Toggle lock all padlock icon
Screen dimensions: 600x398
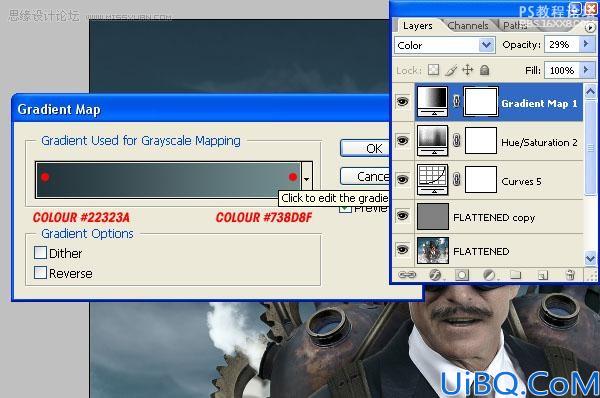(x=484, y=70)
